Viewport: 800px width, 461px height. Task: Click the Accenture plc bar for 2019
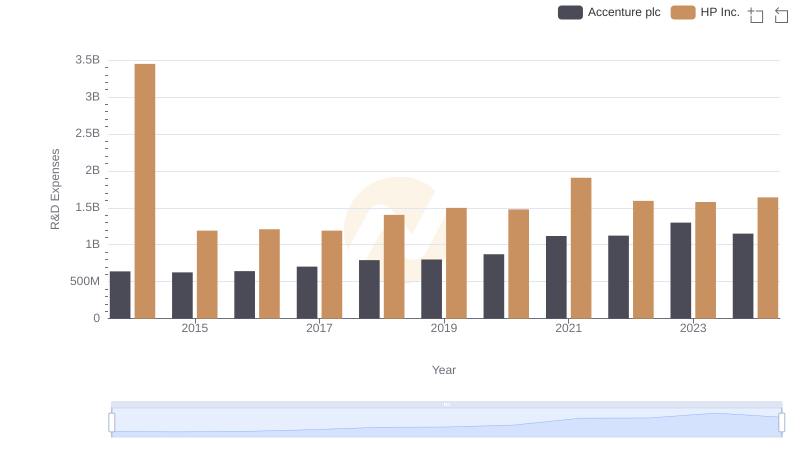[x=432, y=289]
